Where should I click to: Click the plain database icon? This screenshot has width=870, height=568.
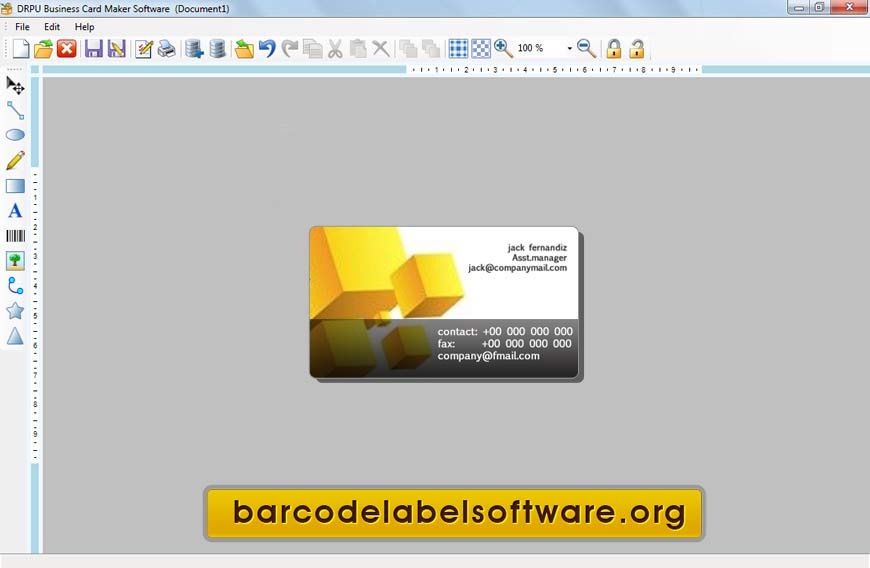tap(218, 49)
